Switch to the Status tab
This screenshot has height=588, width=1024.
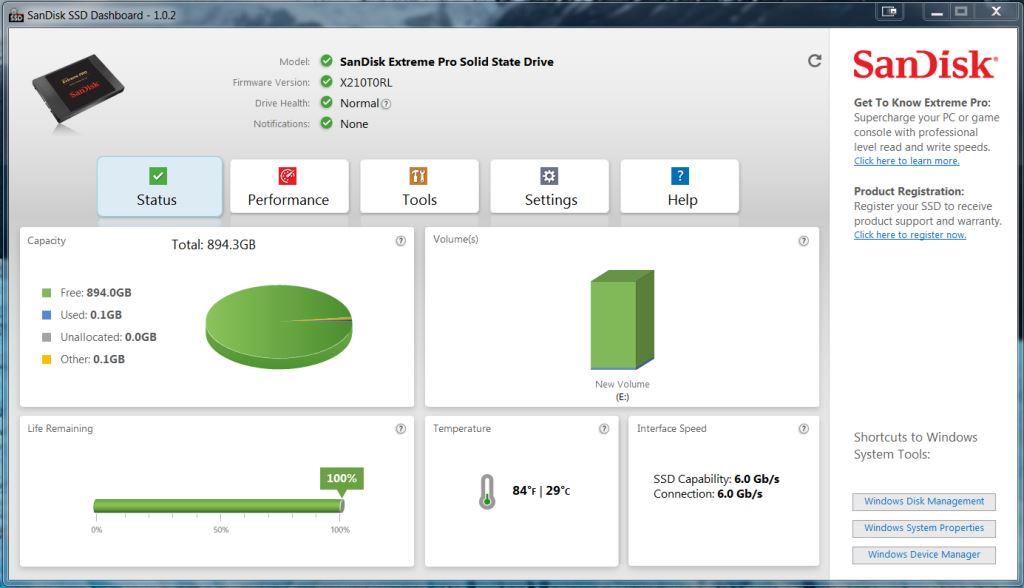pyautogui.click(x=159, y=187)
